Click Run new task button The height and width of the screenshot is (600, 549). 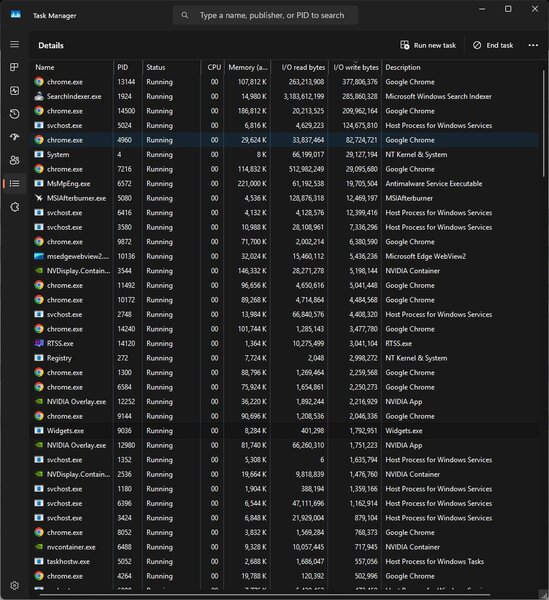click(428, 45)
